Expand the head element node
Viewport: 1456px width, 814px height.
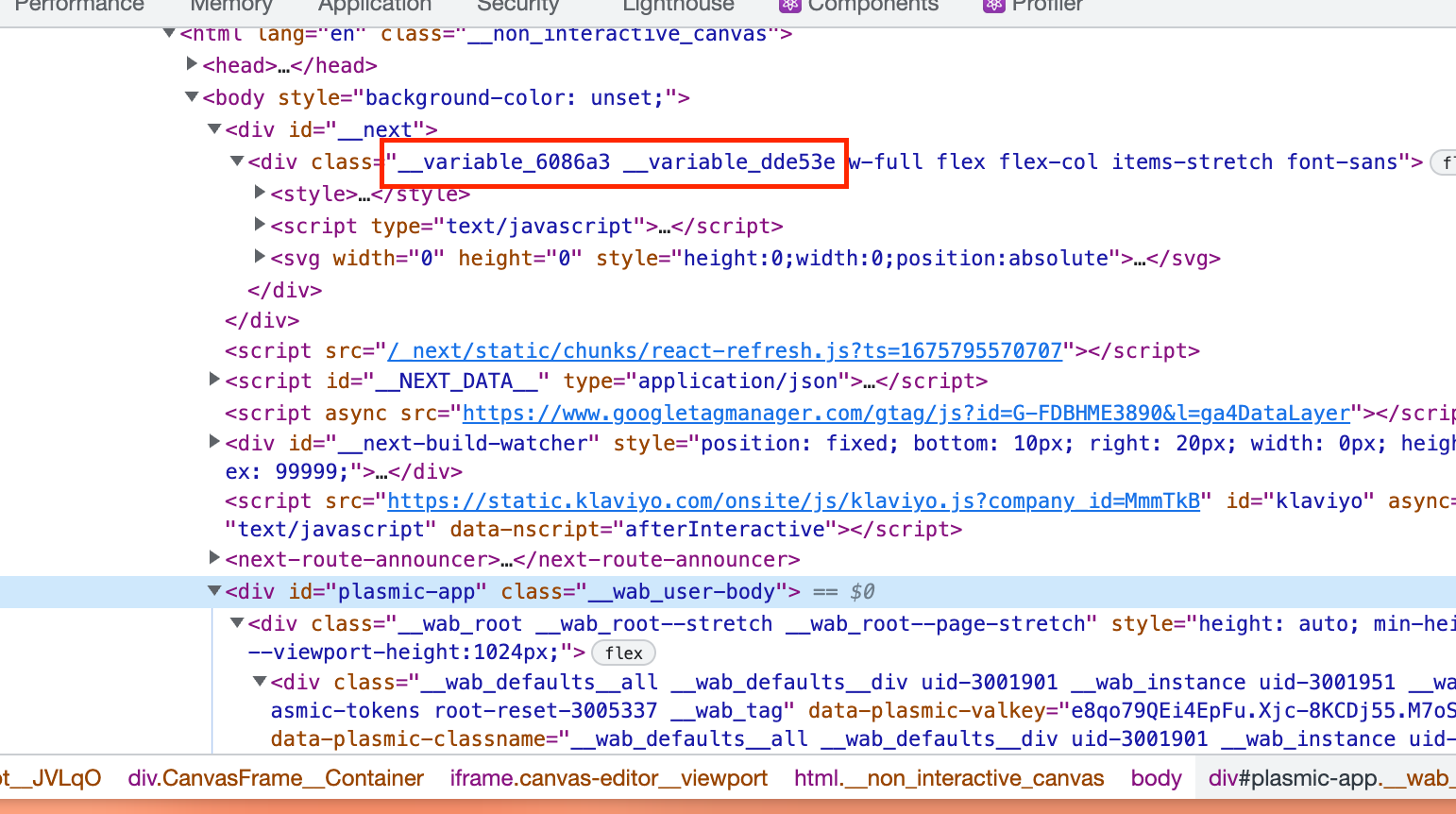coord(192,64)
